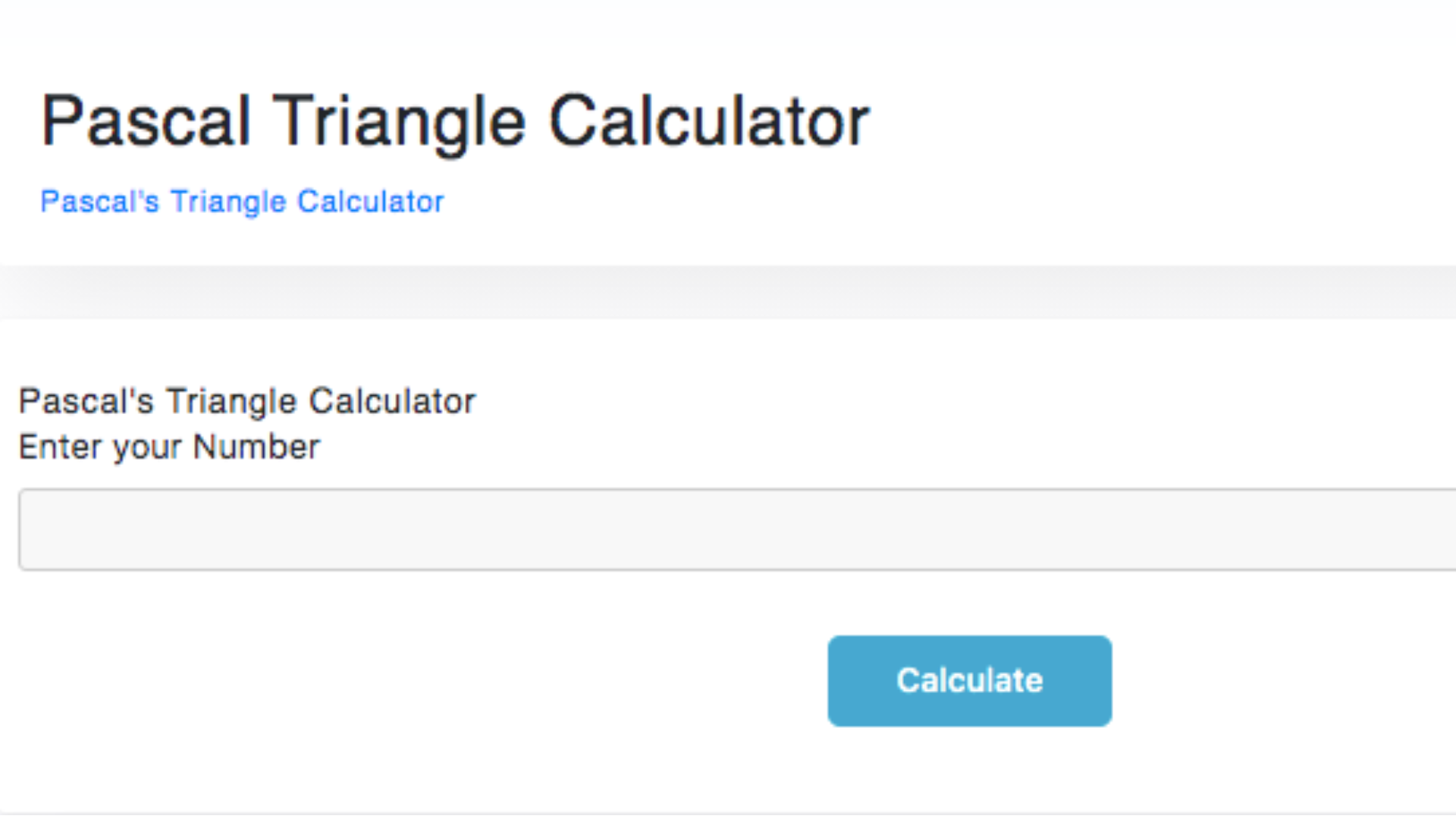Navigate via the Pascal's Triangle Calculator anchor
Viewport: 1456px width, 819px height.
[242, 201]
